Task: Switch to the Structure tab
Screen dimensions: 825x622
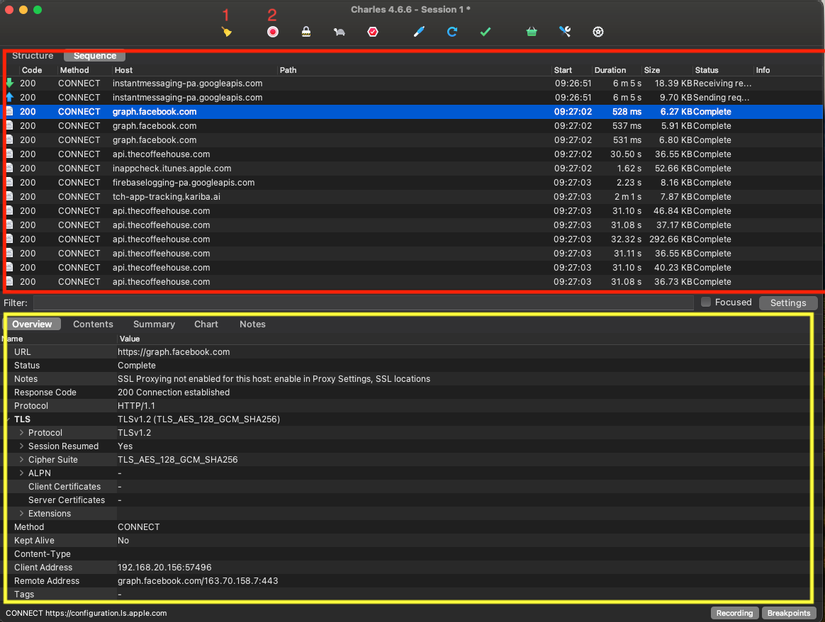Action: (33, 55)
